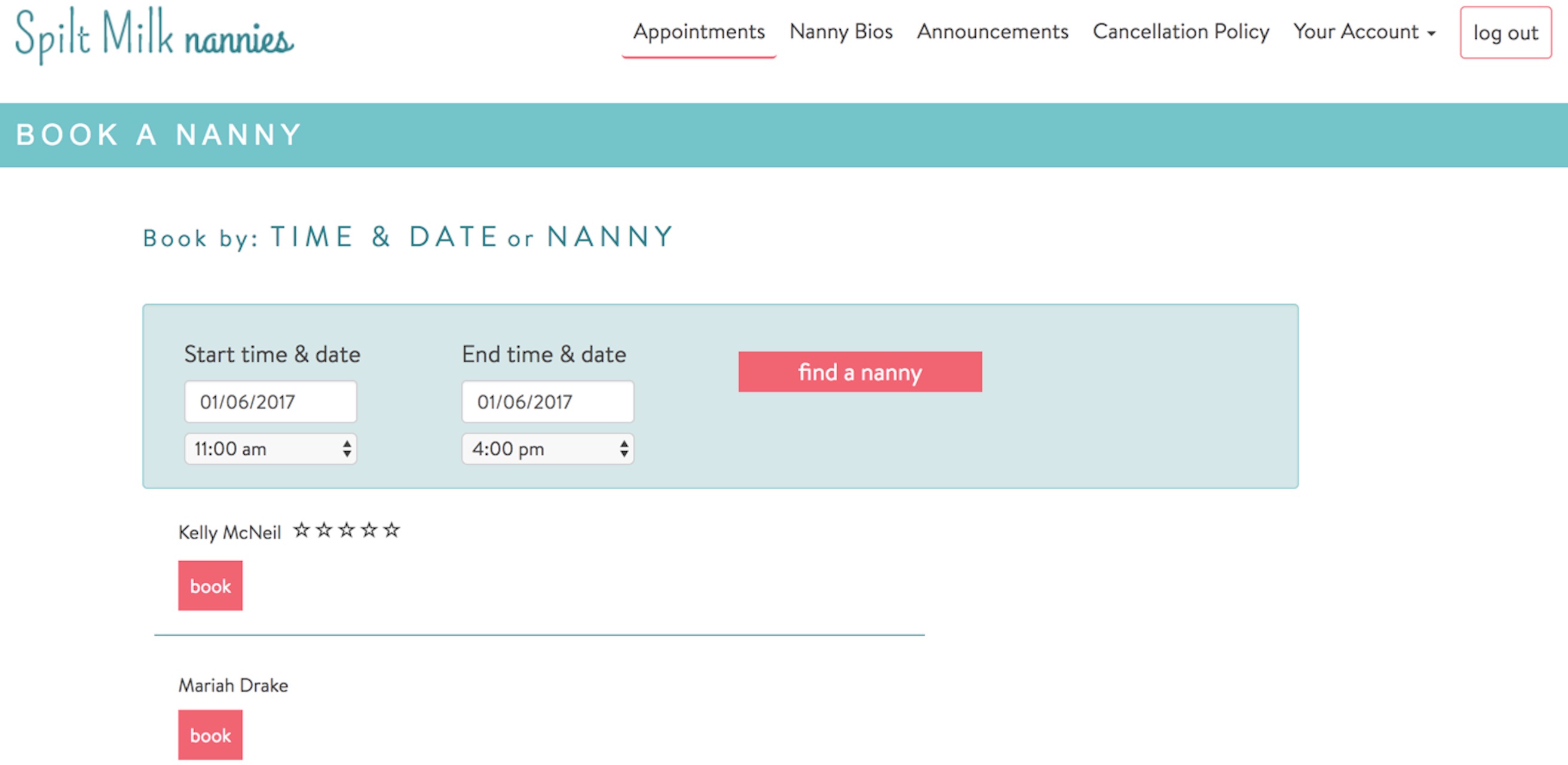Click the log out button
This screenshot has width=1568, height=765.
[x=1505, y=33]
